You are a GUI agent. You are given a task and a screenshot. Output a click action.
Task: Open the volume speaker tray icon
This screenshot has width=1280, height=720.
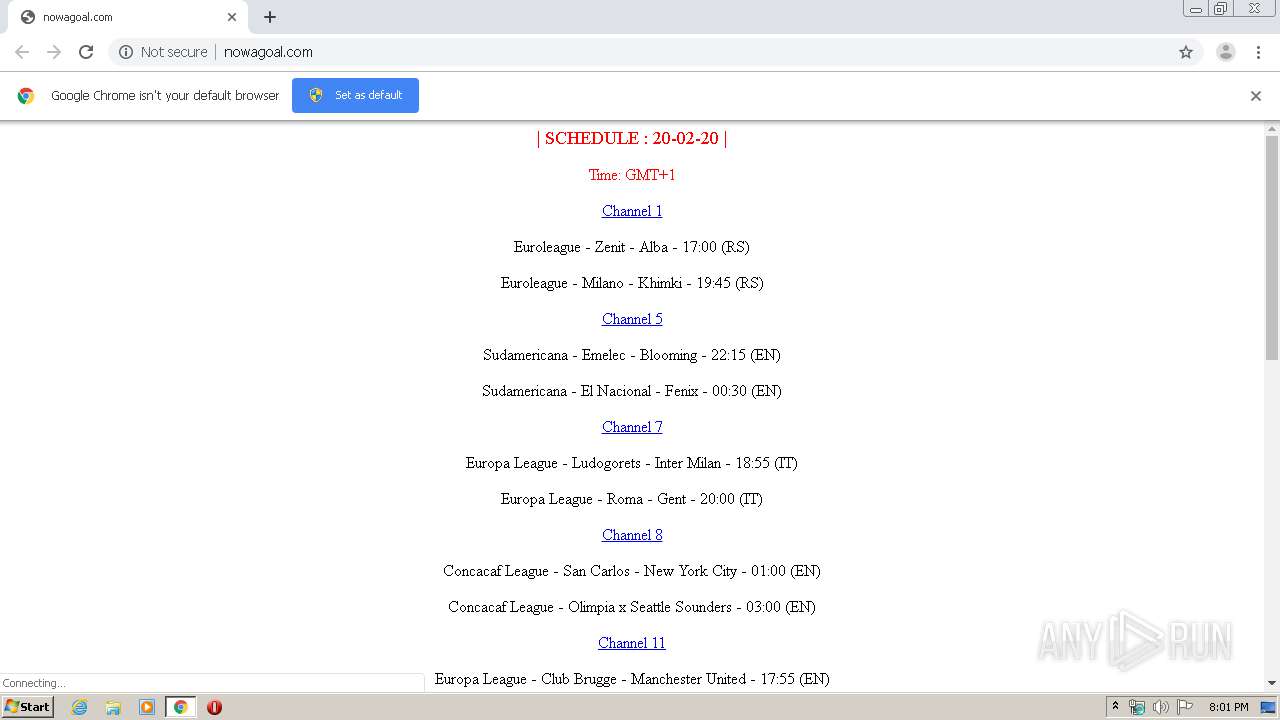1160,707
